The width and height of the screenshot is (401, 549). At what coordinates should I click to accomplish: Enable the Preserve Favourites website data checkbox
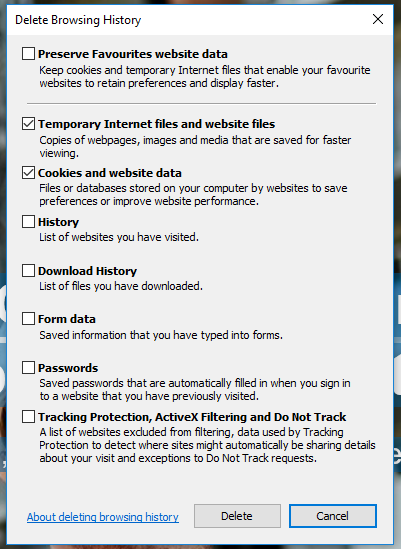pos(28,54)
